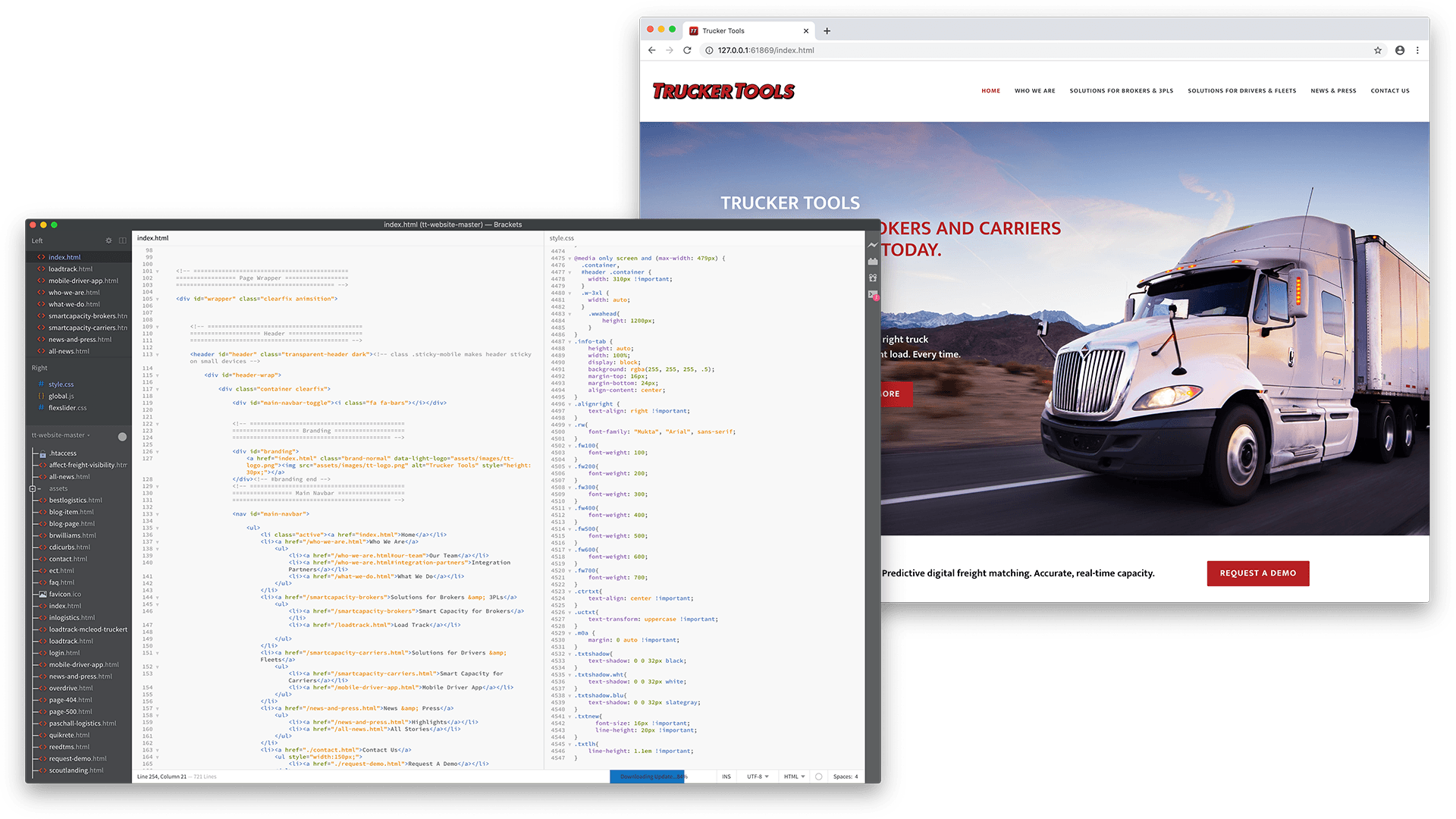Click the gift box icon in Brackets toolbar
Image resolution: width=1456 pixels, height=819 pixels.
(x=873, y=278)
